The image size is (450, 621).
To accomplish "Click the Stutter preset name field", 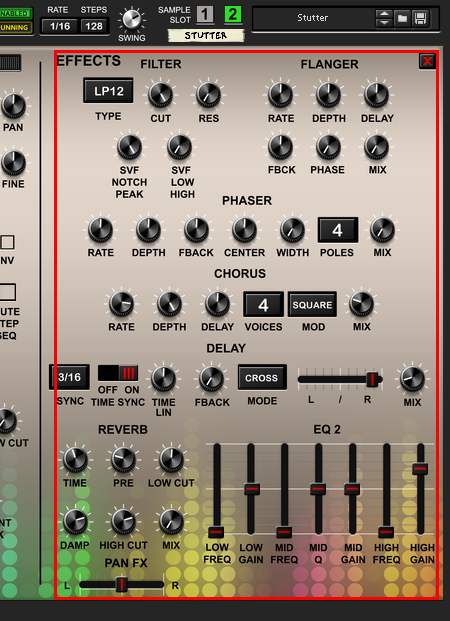I will 313,18.
